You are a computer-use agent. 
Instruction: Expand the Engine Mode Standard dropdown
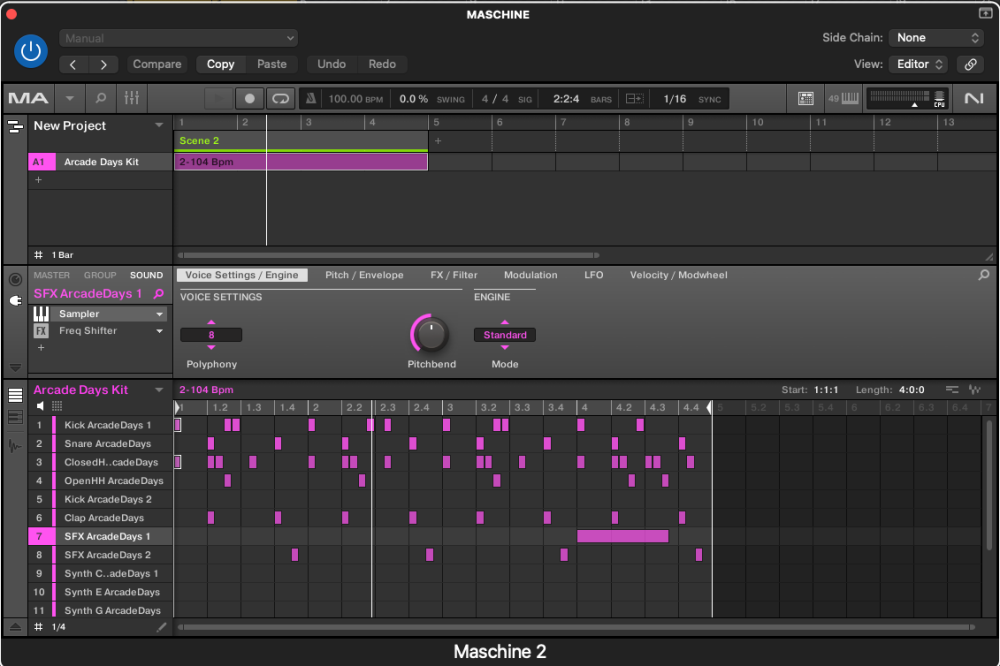tap(505, 335)
